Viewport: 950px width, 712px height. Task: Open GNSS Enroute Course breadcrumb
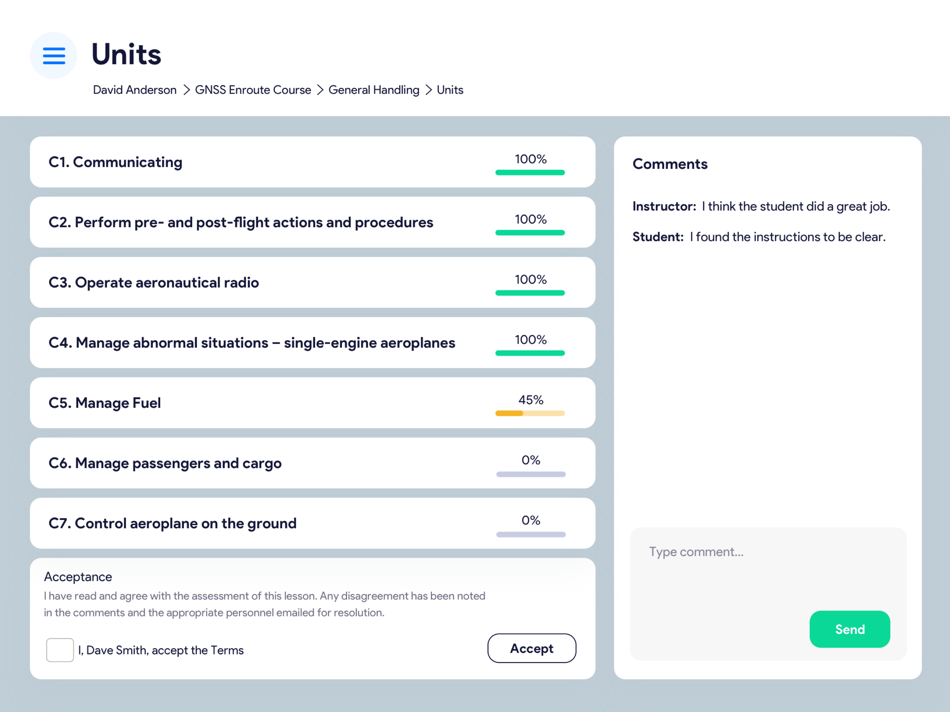[x=253, y=90]
